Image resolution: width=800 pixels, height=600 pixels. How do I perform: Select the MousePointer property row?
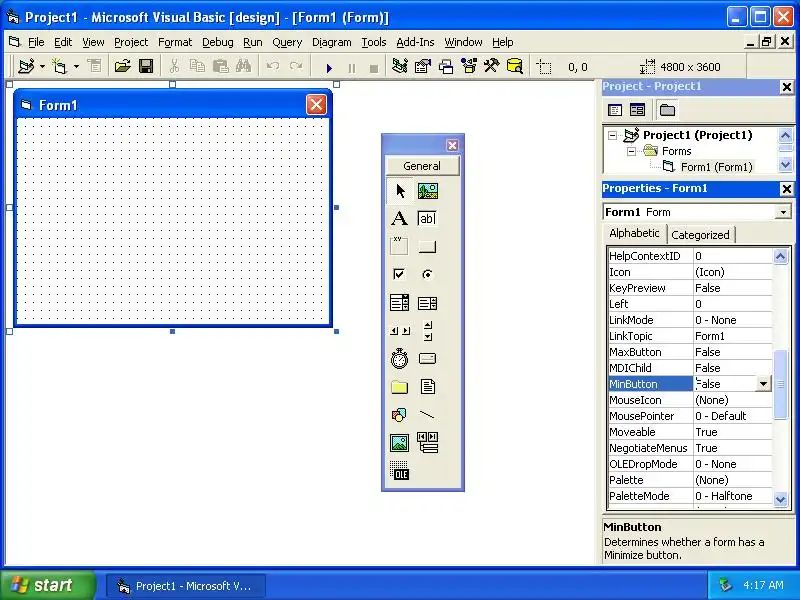[x=690, y=416]
